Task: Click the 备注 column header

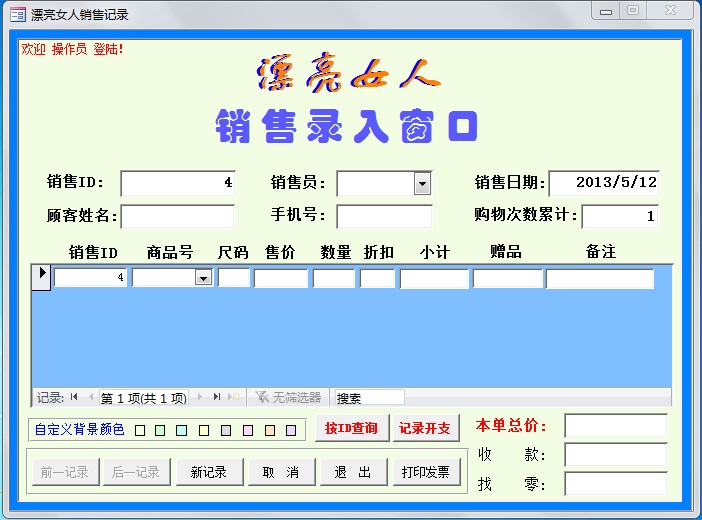Action: point(601,252)
